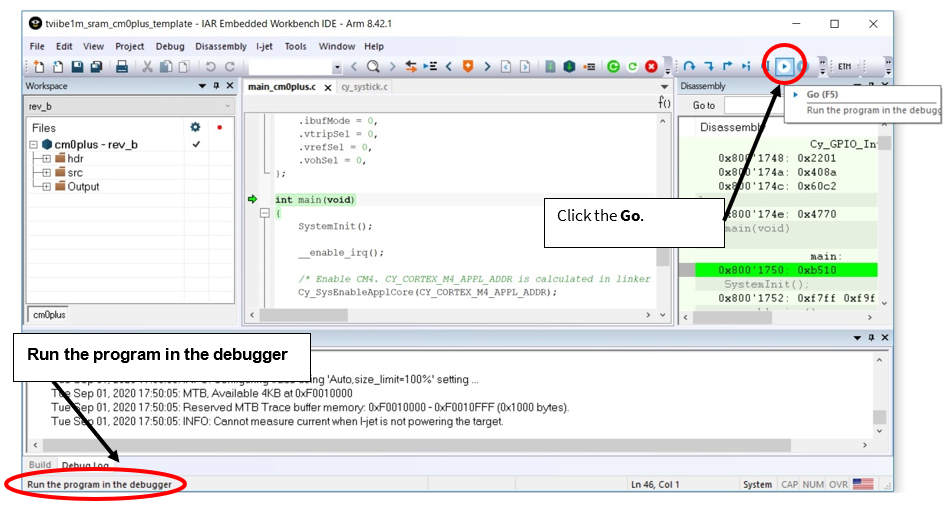This screenshot has width=950, height=516.
Task: Close the main_cm0plus.c tab
Action: [328, 87]
